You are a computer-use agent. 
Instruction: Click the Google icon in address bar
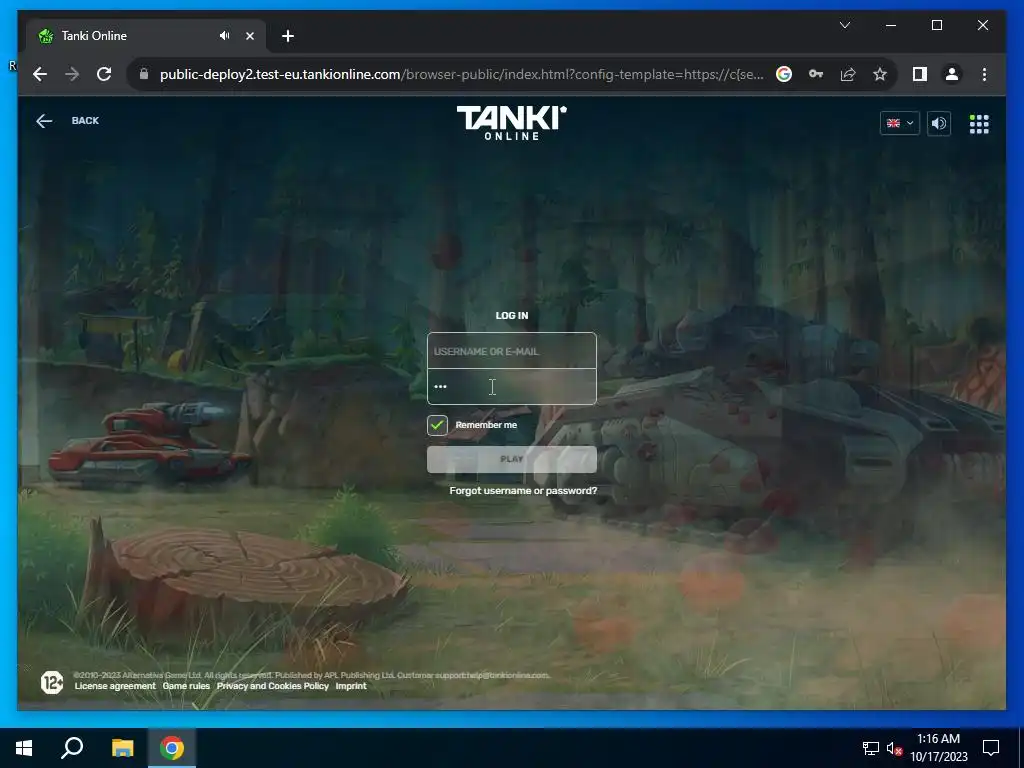point(784,74)
